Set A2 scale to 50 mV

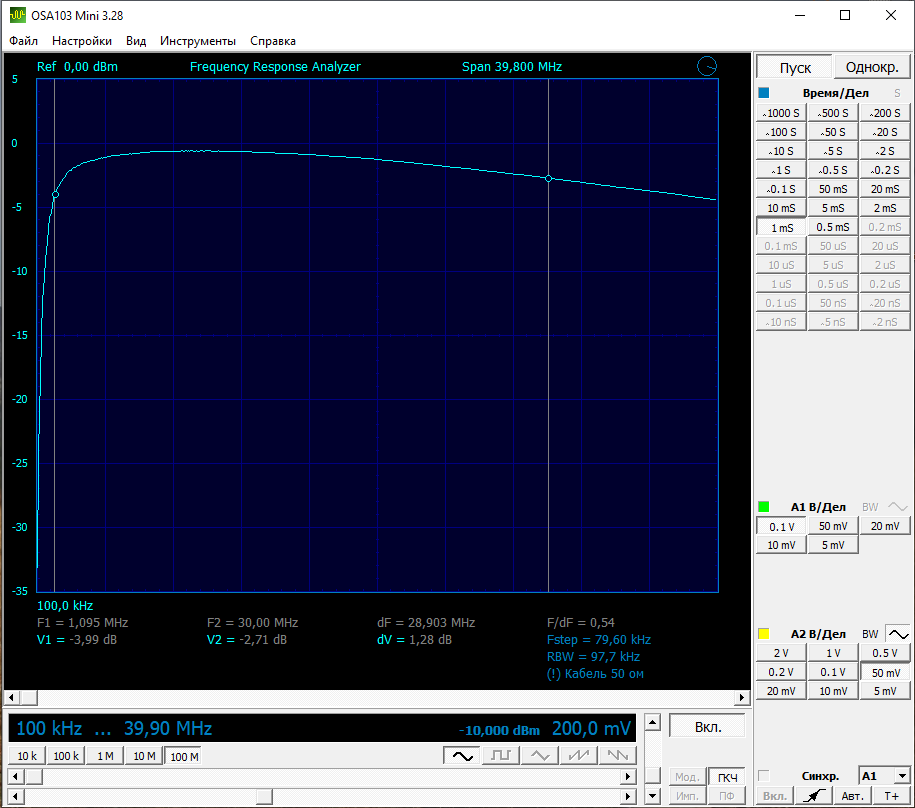pos(885,673)
